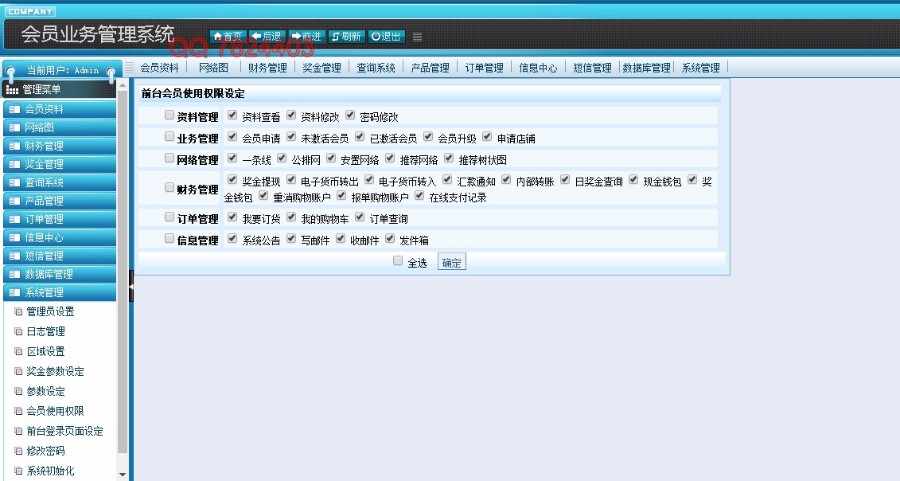
Task: Check the 全选 select-all checkbox
Action: pyautogui.click(x=398, y=261)
